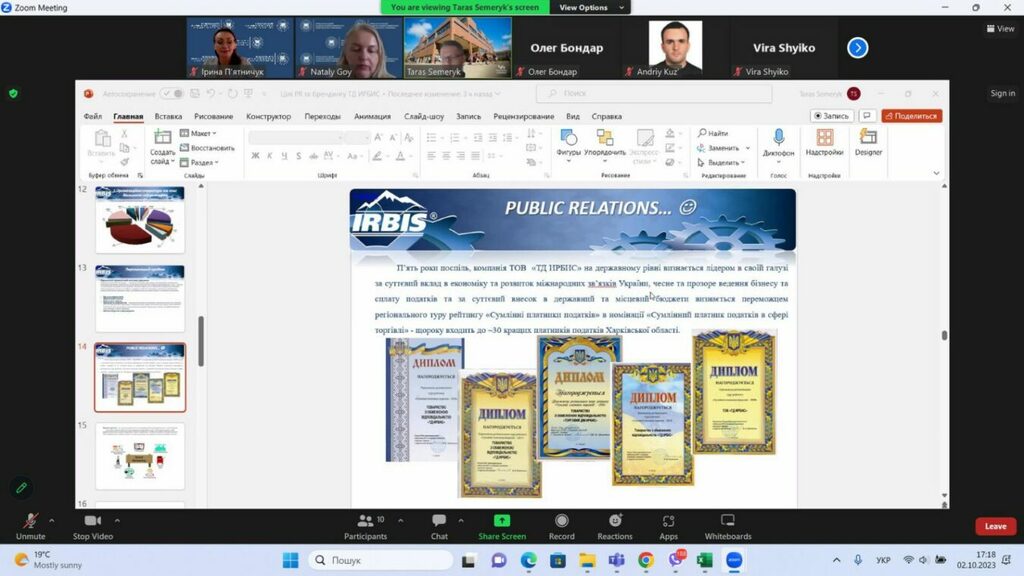Select slide 13 thumbnail in the panel

tap(140, 298)
